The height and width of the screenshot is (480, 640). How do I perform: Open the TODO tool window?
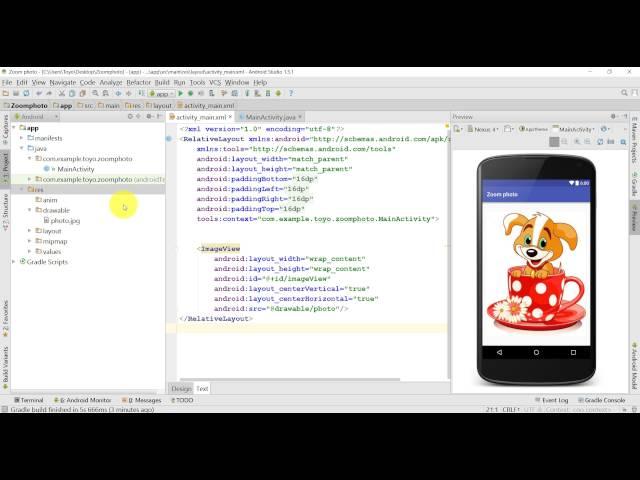pos(182,400)
